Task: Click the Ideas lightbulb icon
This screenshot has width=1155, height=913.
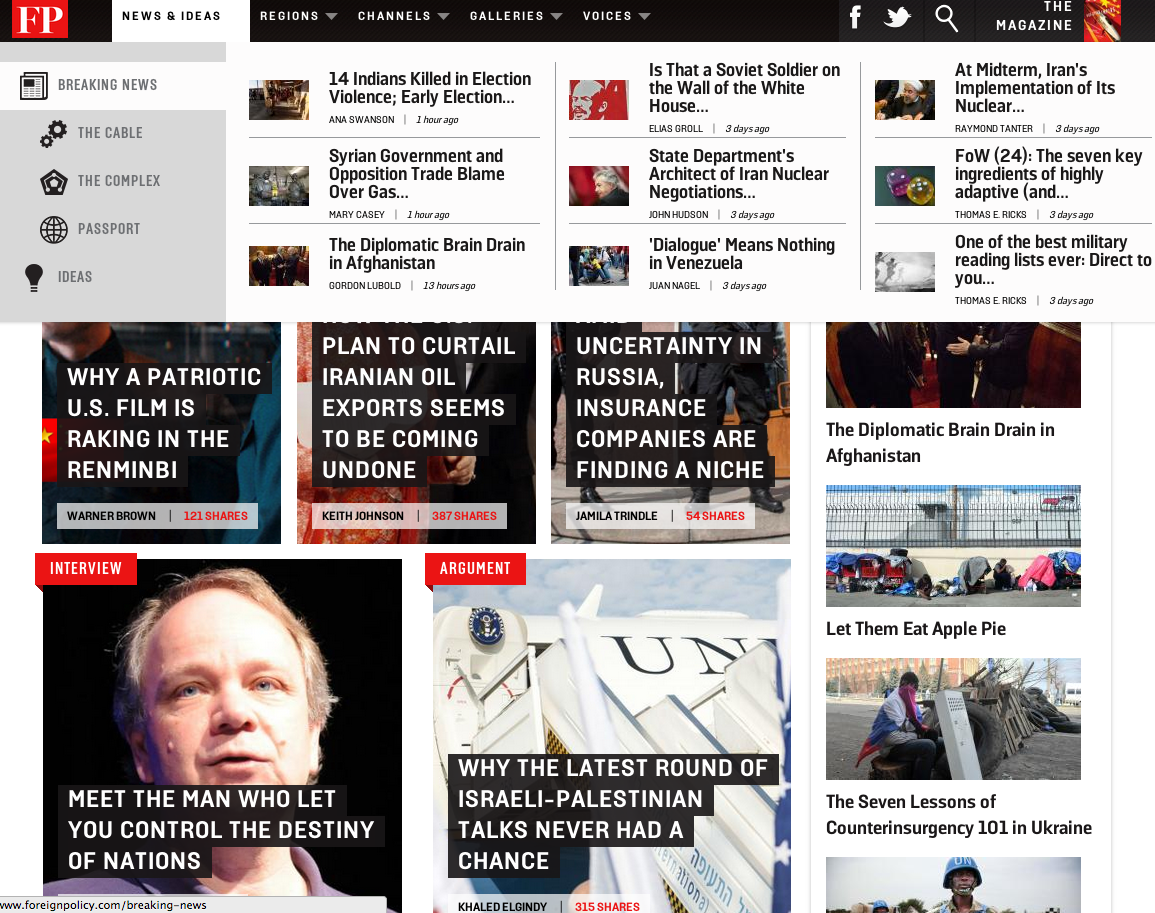Action: tap(34, 278)
